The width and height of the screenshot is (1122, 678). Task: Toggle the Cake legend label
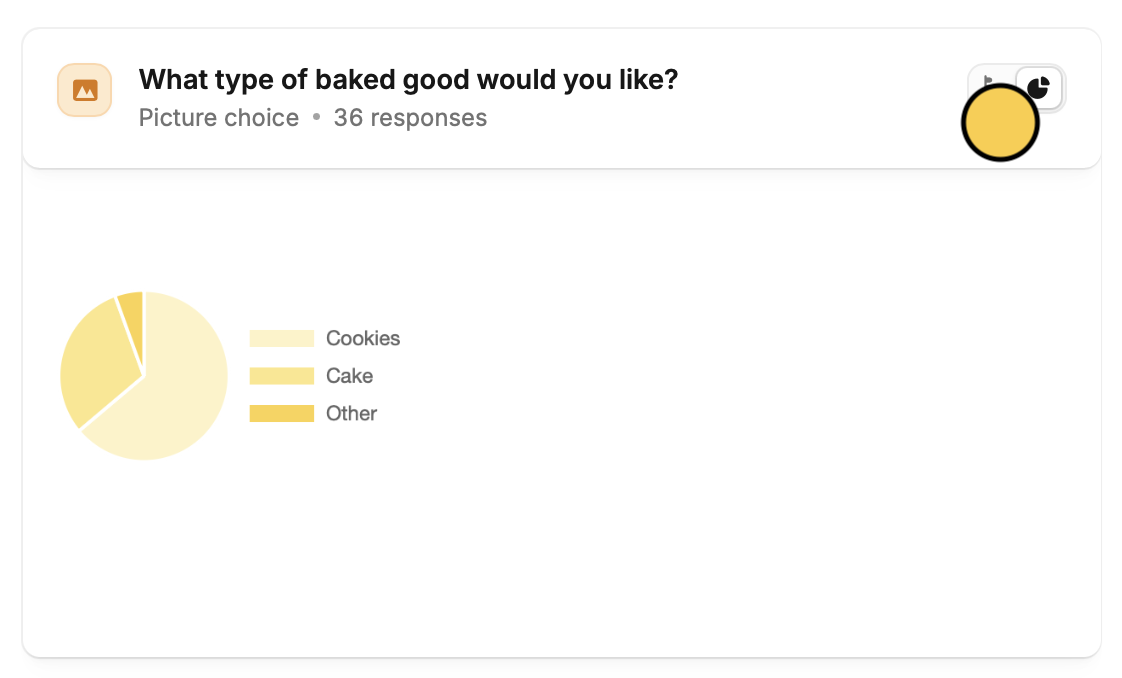[349, 376]
